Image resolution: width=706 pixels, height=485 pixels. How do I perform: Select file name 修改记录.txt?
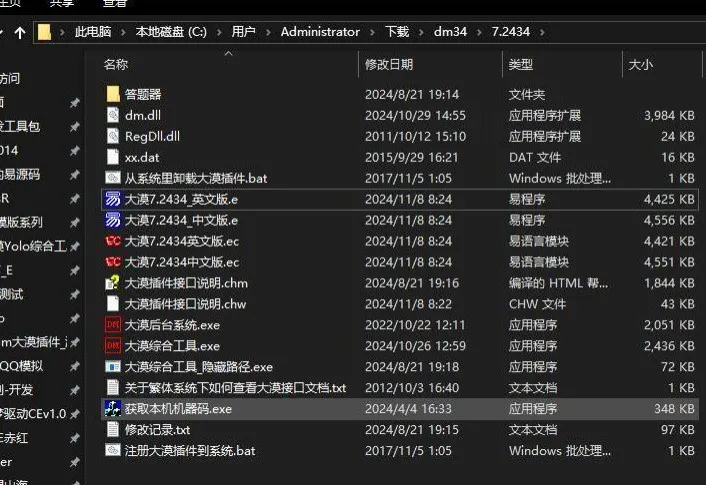(x=157, y=430)
